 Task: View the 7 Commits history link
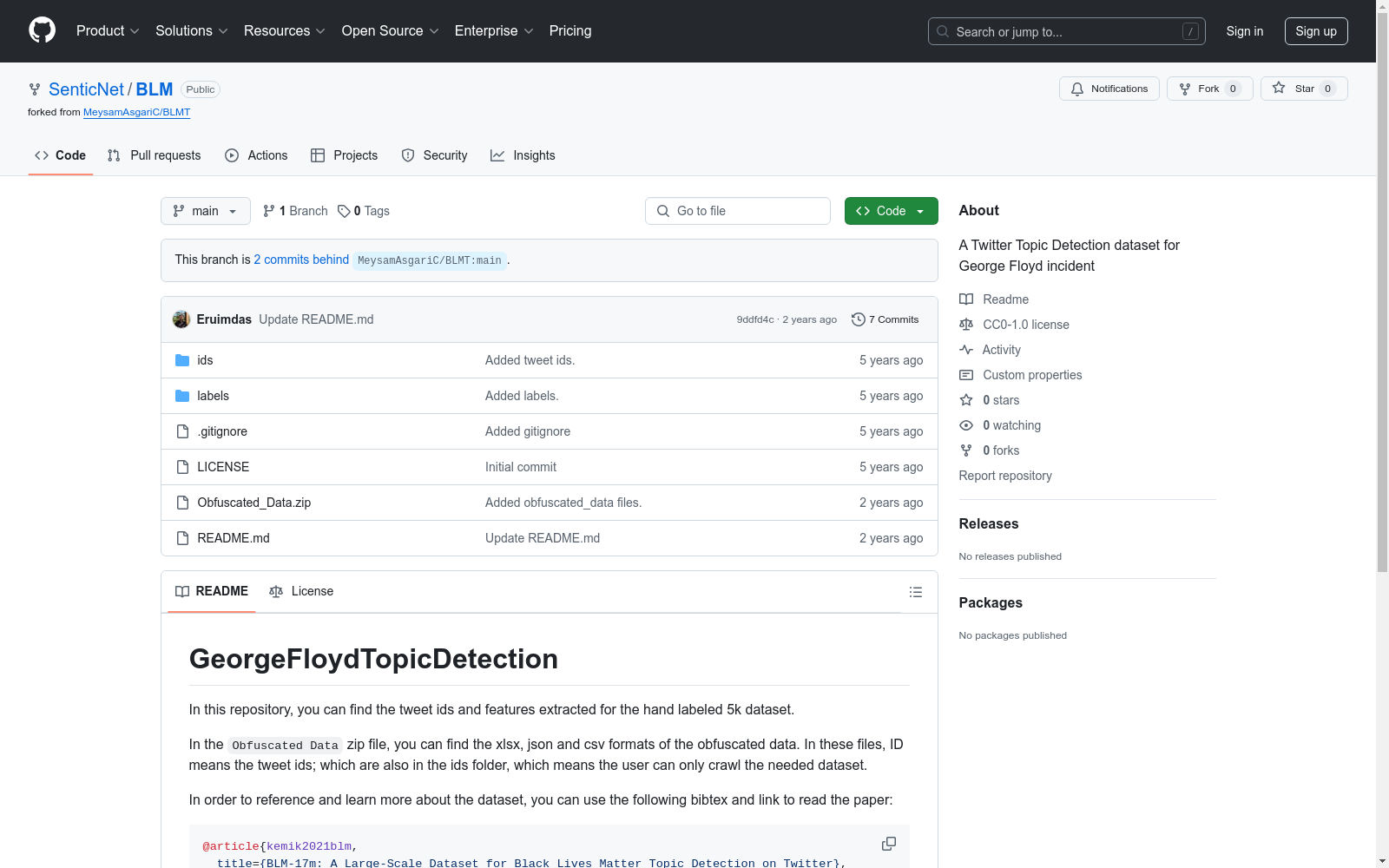click(885, 319)
